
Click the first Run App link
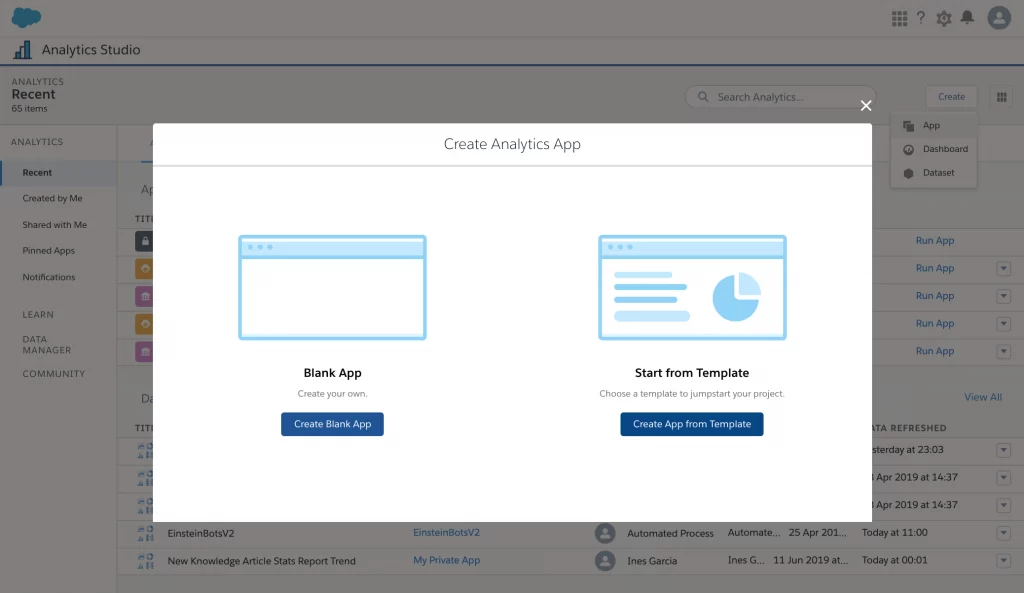click(x=935, y=240)
